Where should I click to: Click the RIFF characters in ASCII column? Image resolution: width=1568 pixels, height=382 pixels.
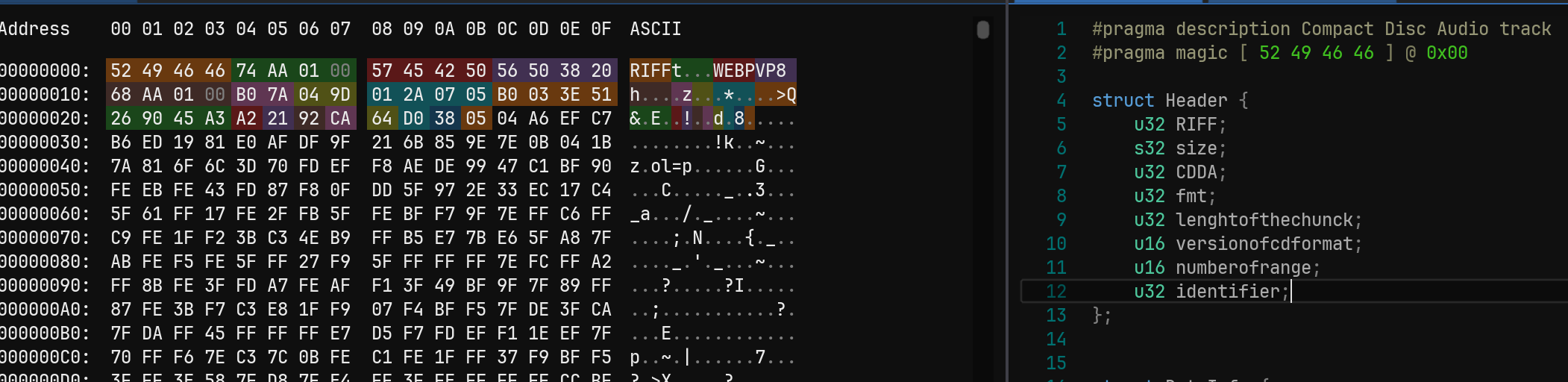(x=650, y=70)
